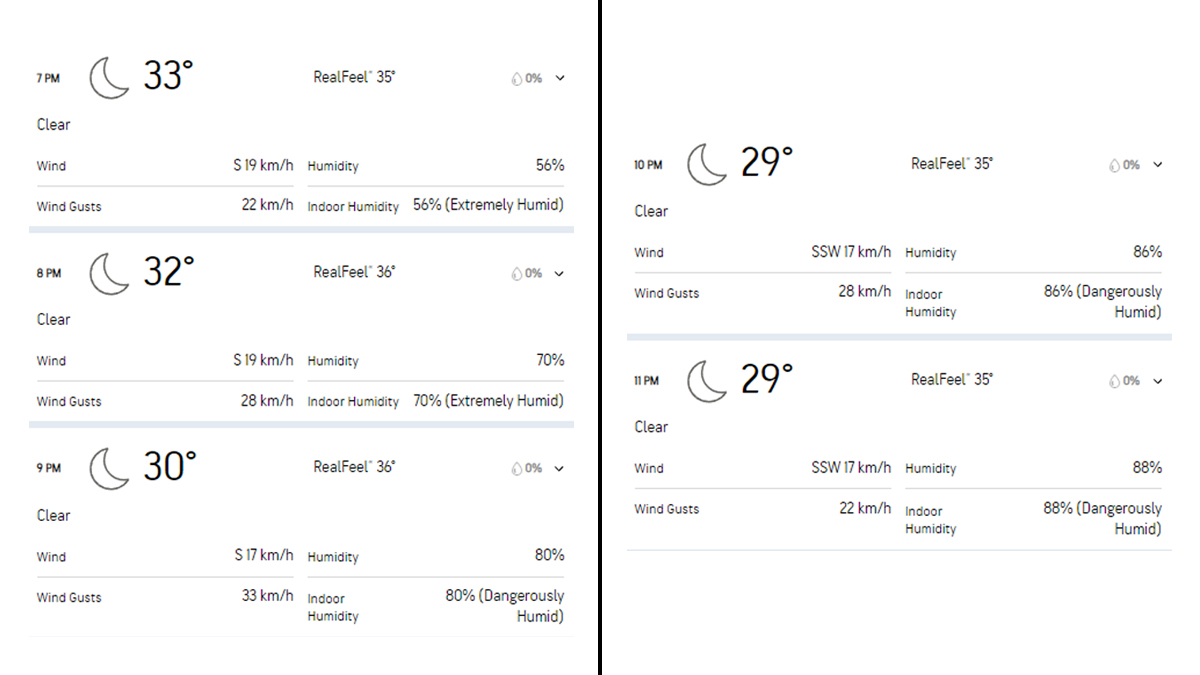This screenshot has height=675, width=1200.
Task: Expand the 7 PM forecast chevron
Action: tap(560, 78)
